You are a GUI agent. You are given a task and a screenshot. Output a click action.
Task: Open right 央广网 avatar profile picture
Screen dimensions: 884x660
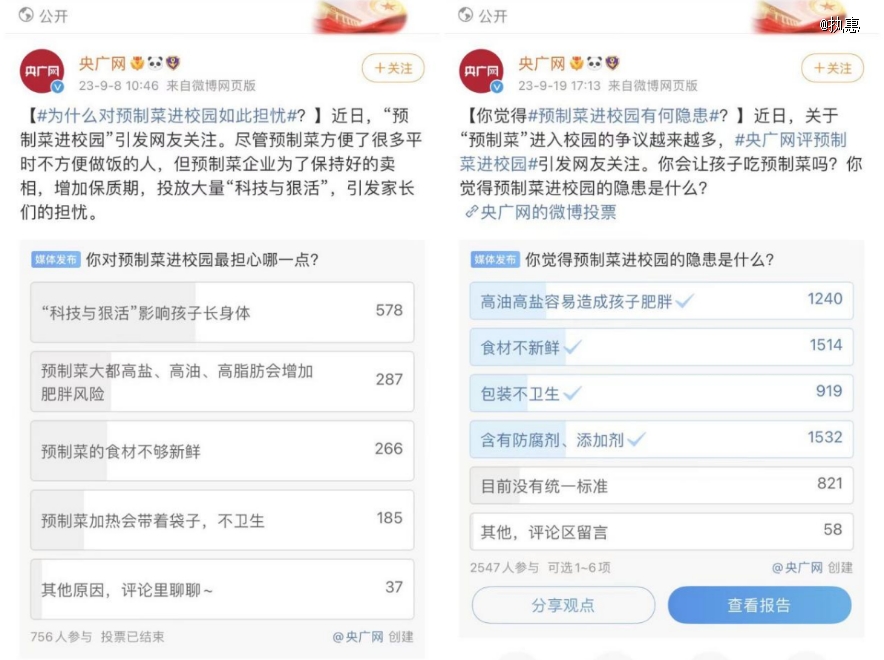click(x=481, y=71)
